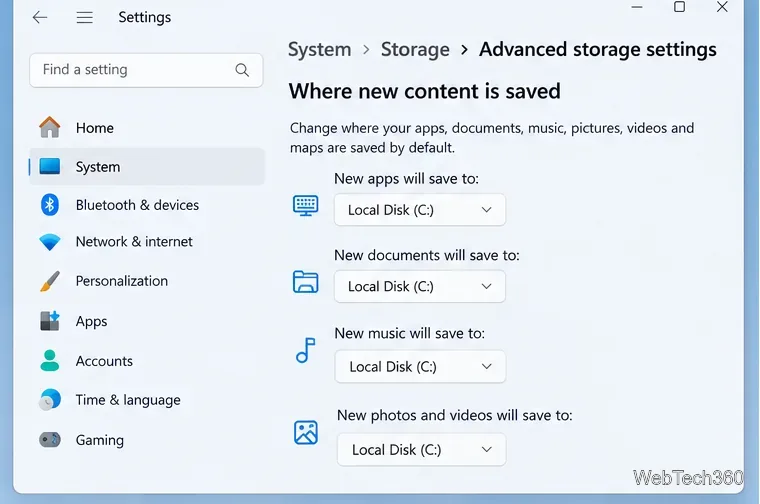Click the music note icon
This screenshot has height=504, width=760.
[305, 350]
